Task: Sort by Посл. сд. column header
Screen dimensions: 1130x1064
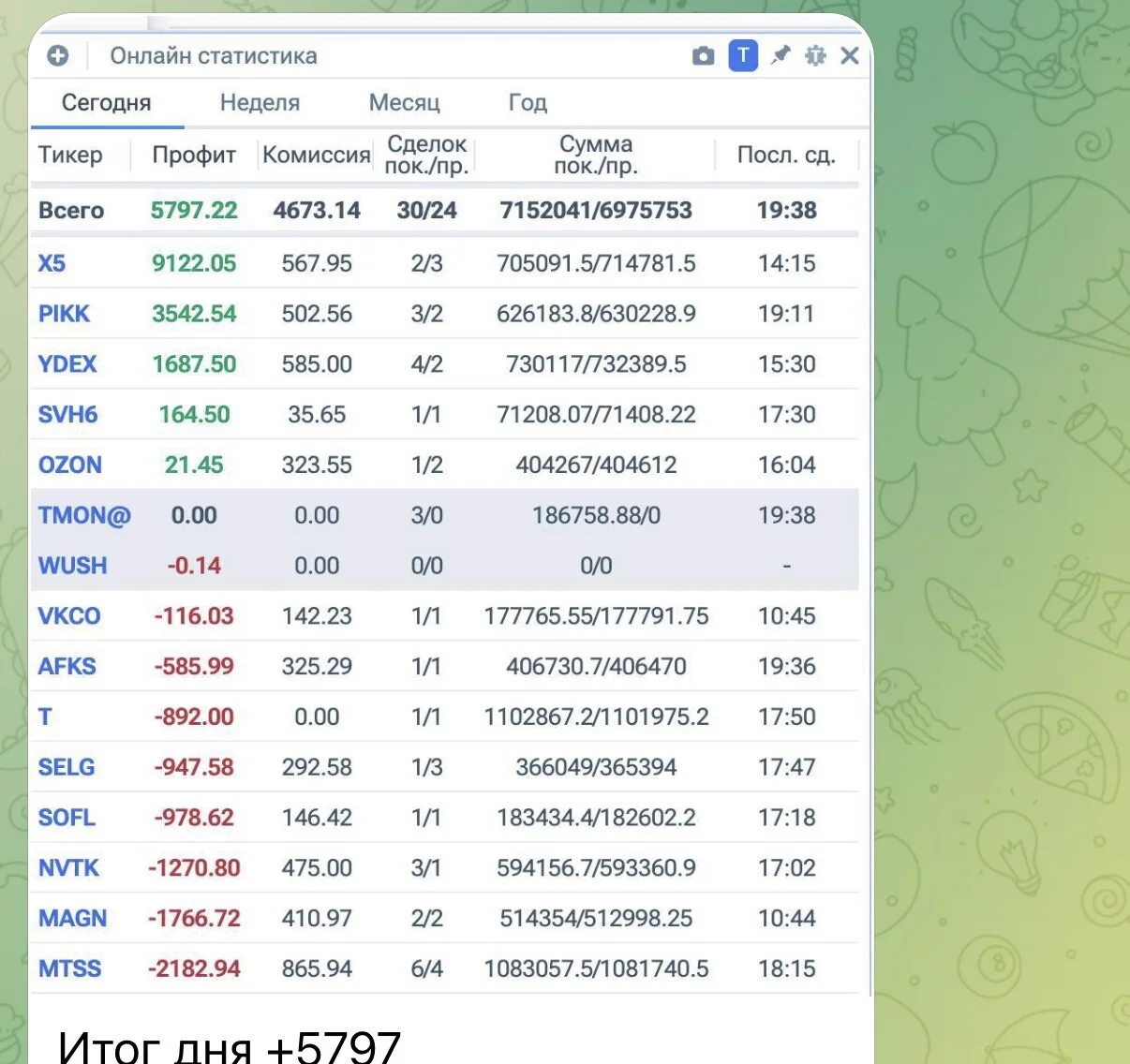Action: pyautogui.click(x=786, y=155)
